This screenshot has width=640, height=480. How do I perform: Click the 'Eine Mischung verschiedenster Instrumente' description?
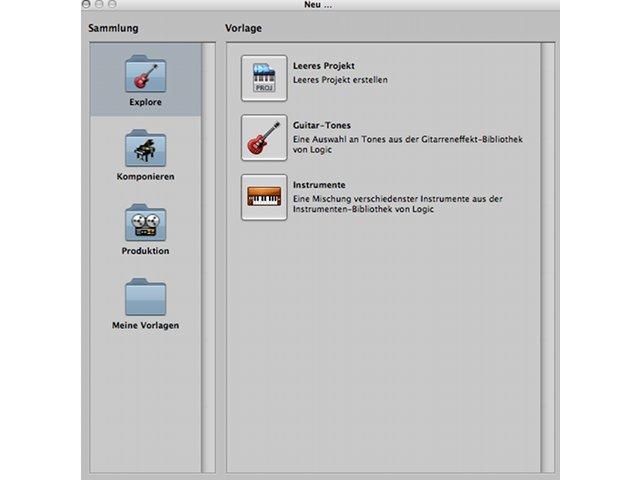click(398, 204)
